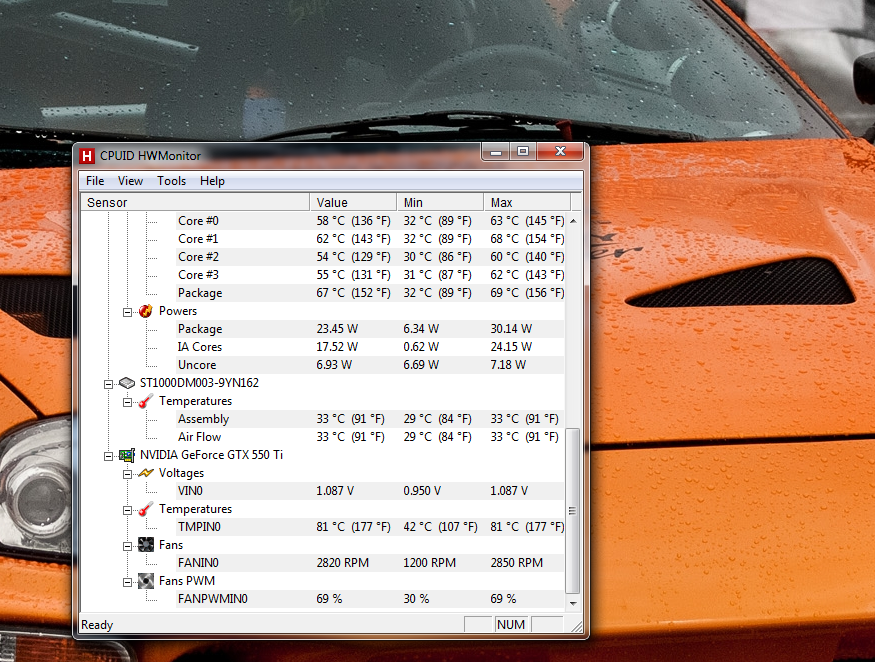Click the Fans PWM fan icon
This screenshot has width=875, height=662.
(x=146, y=581)
